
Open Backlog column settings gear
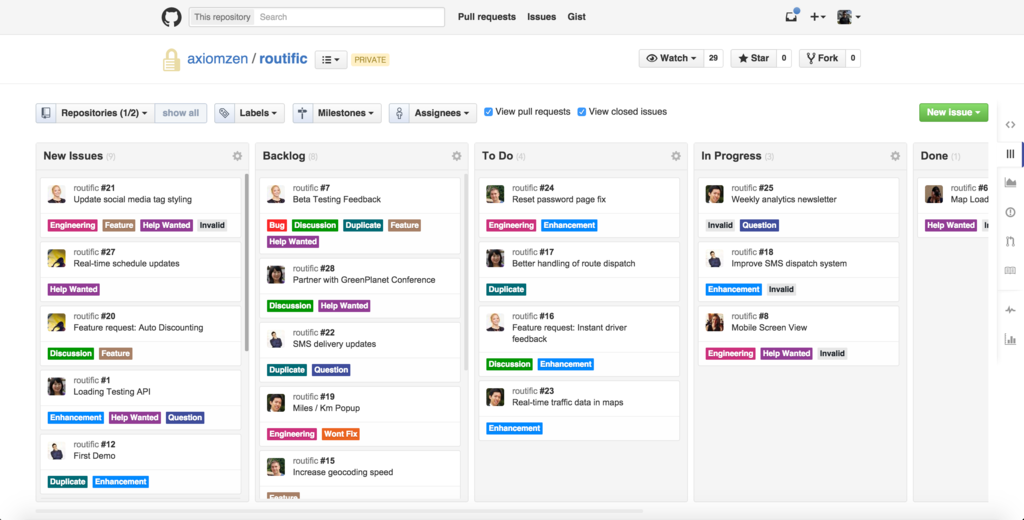point(456,156)
